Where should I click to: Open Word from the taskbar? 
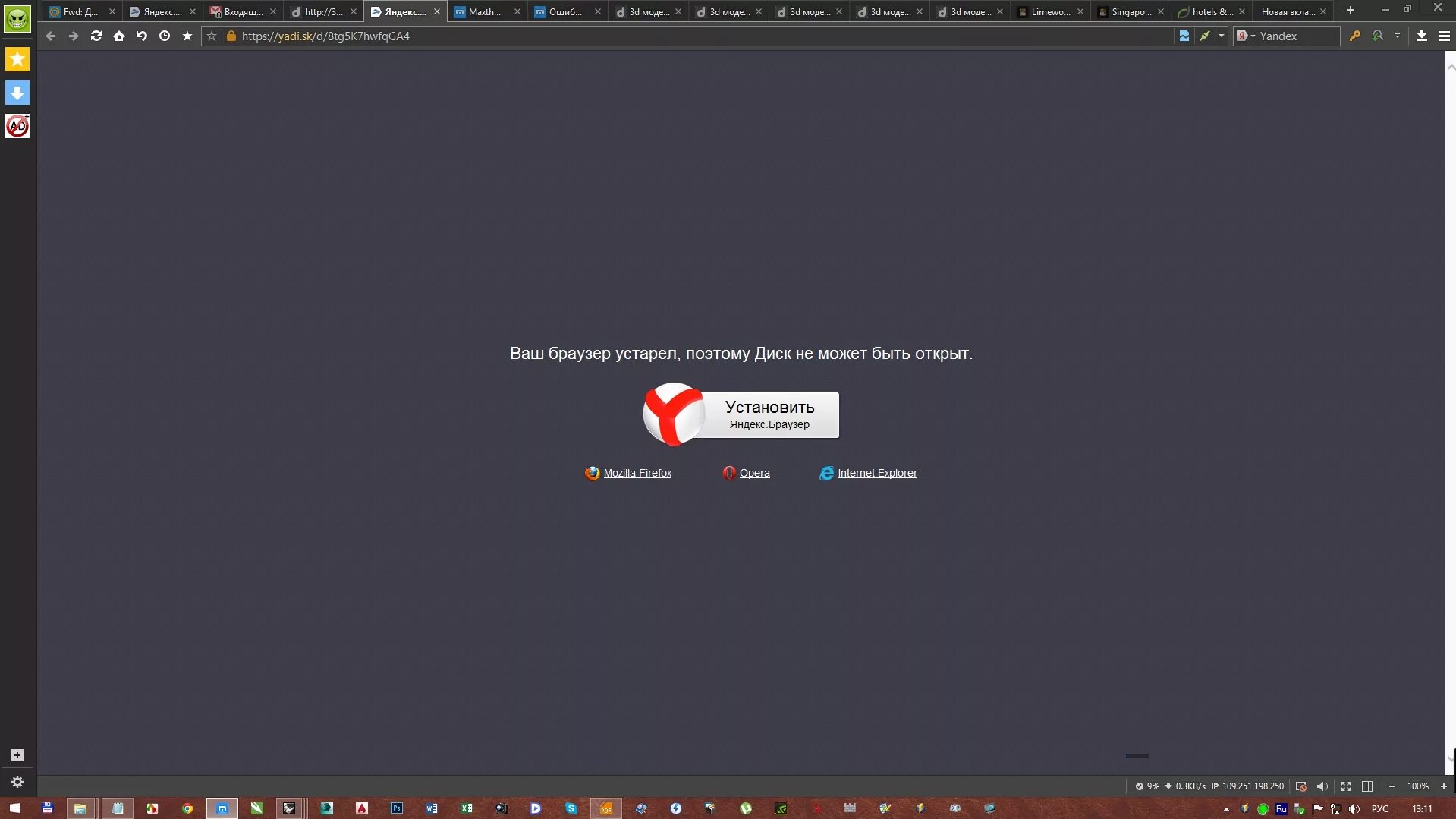pyautogui.click(x=432, y=808)
